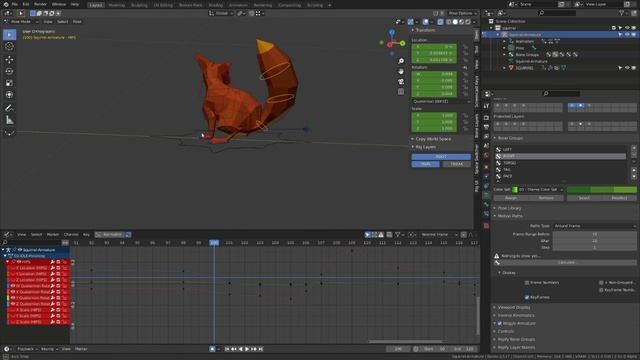The height and width of the screenshot is (360, 640).
Task: Click the MAIN rig layer button
Action: point(425,164)
